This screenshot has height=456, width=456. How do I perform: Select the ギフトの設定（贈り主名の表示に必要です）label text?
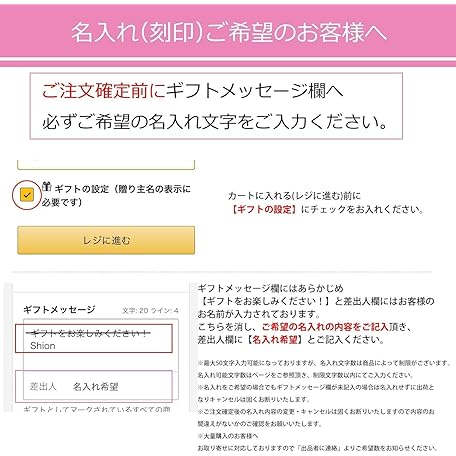[x=116, y=195]
